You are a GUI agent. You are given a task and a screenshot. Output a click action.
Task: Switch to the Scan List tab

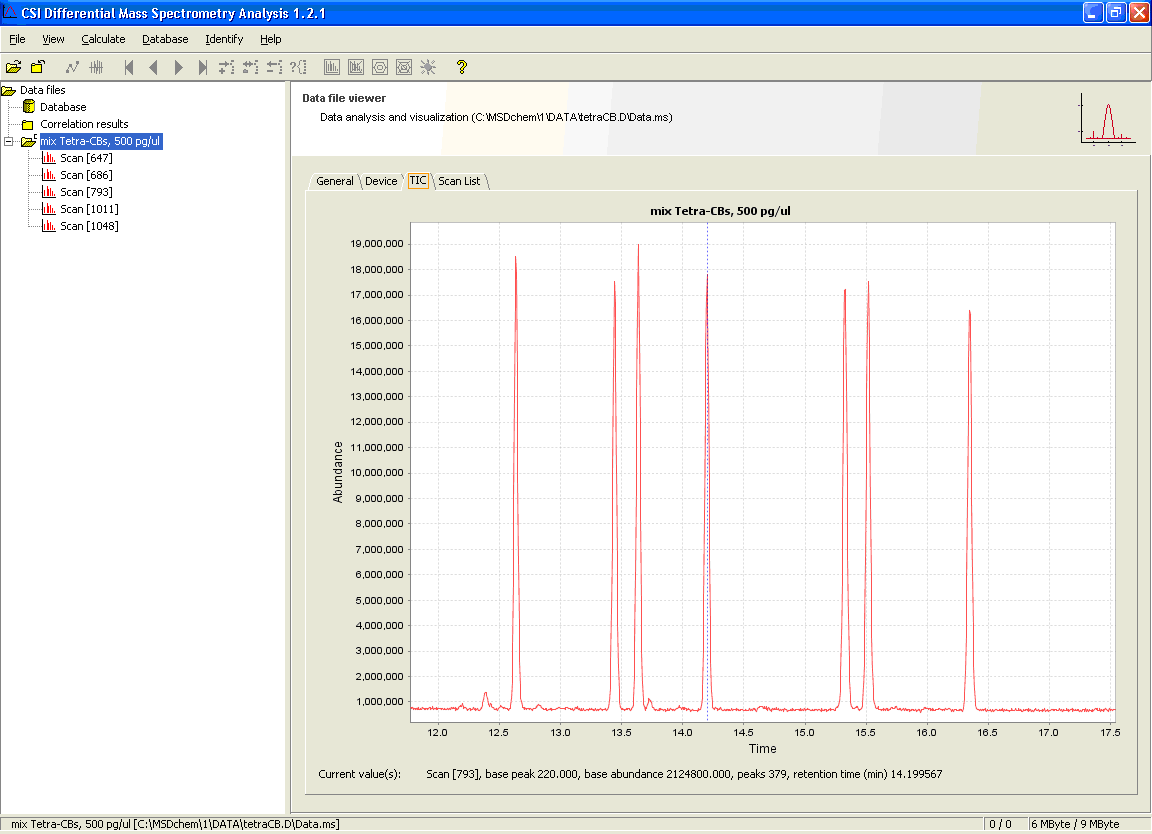[x=459, y=181]
